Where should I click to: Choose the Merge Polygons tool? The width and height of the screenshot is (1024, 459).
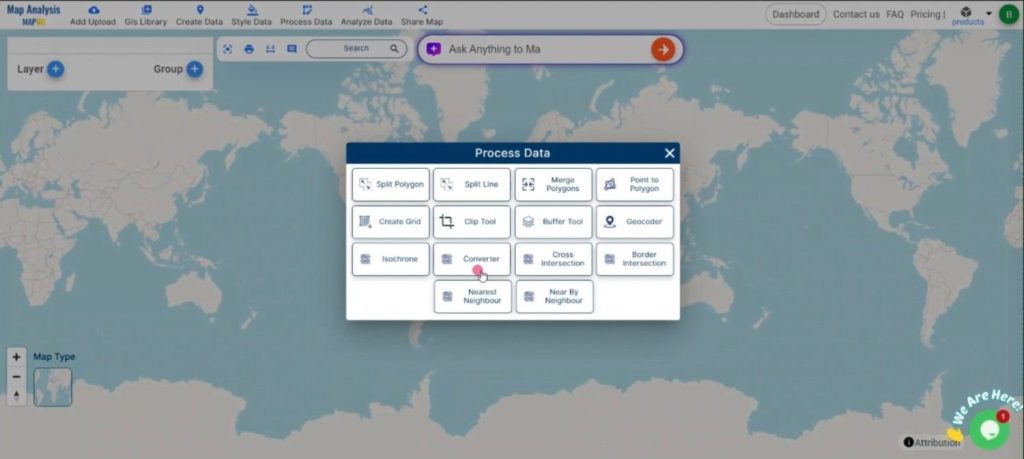point(553,184)
